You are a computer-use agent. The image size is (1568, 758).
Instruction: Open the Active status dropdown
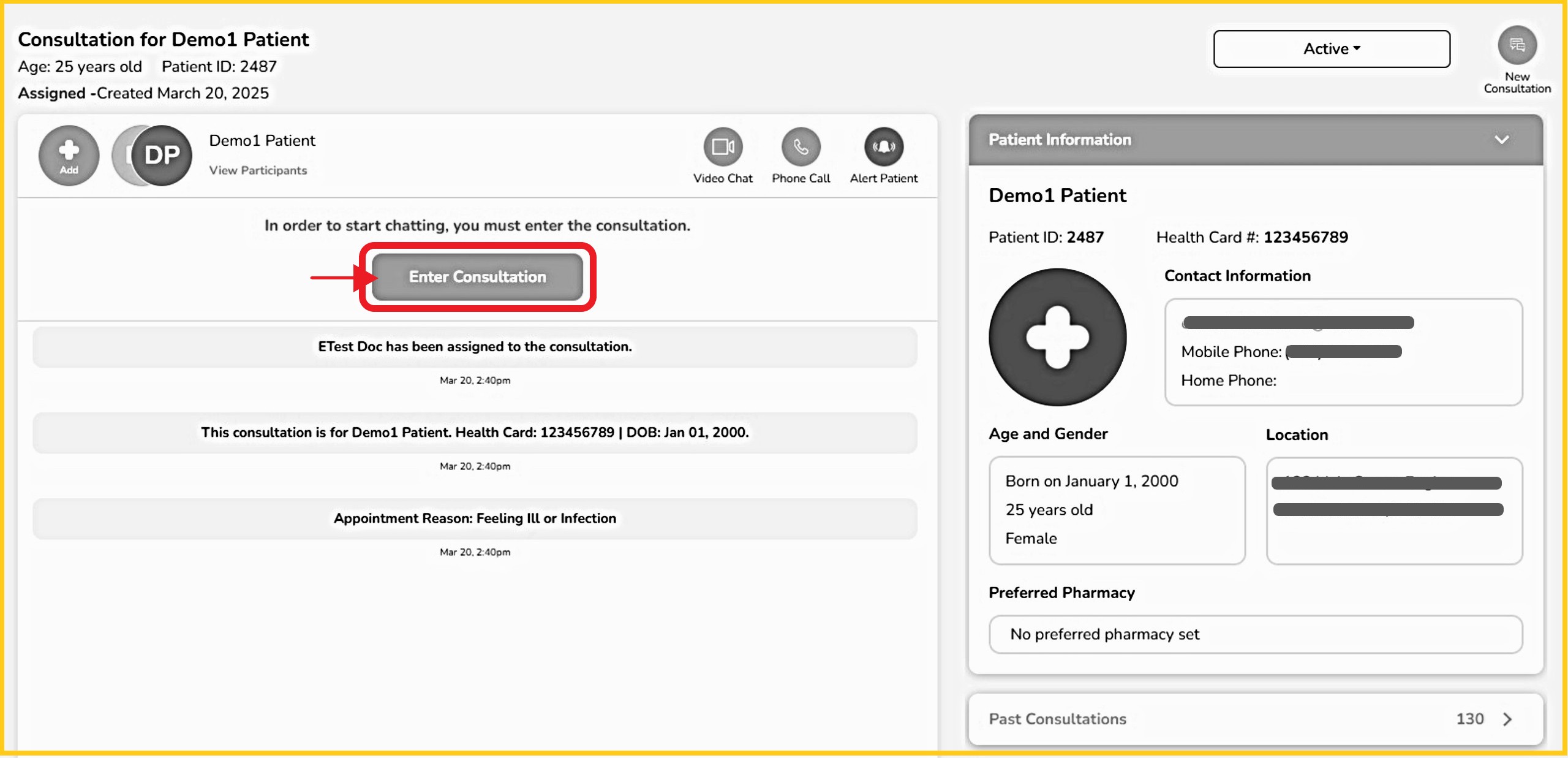pyautogui.click(x=1332, y=49)
